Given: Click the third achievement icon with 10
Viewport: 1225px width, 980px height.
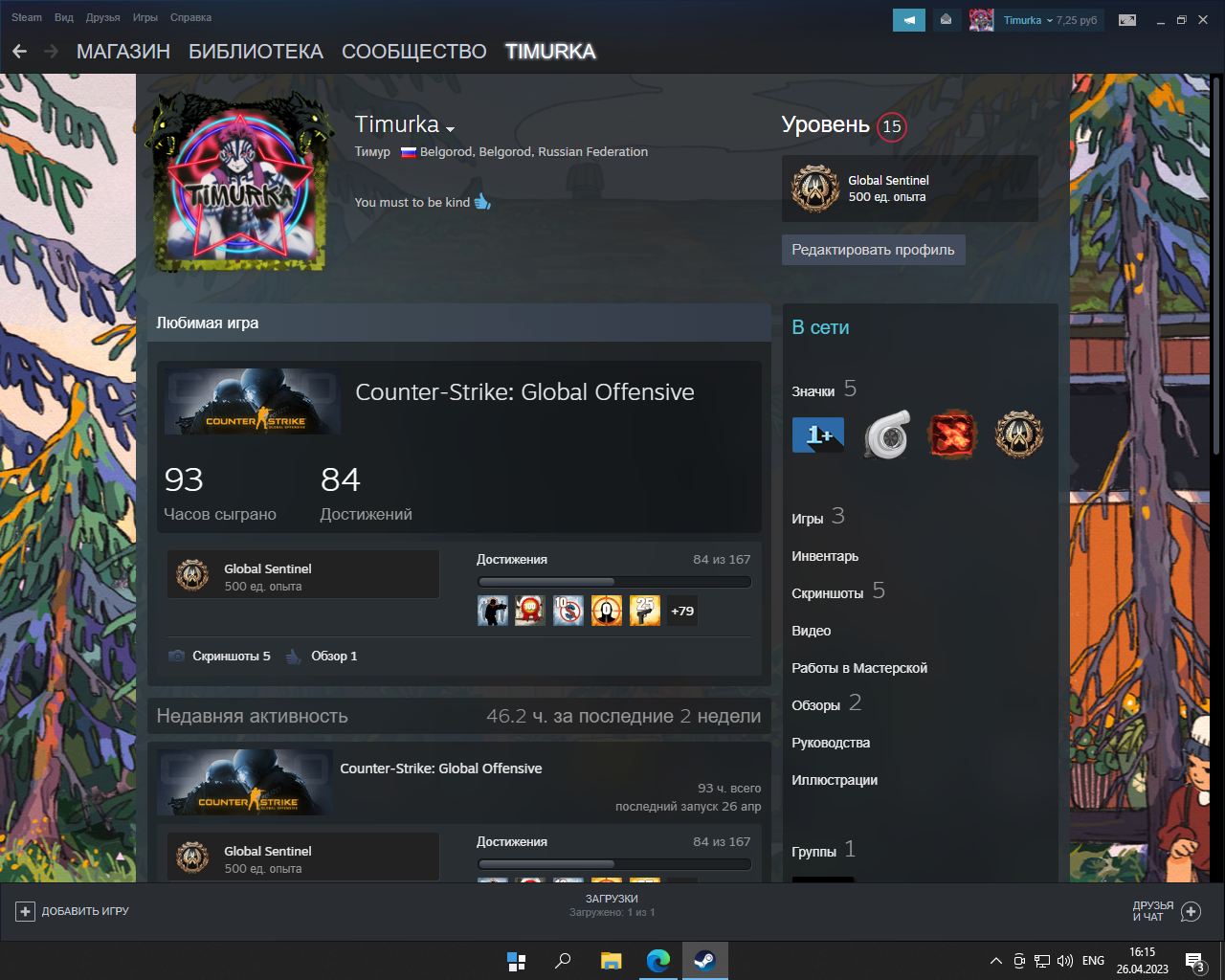Looking at the screenshot, I should pos(568,611).
